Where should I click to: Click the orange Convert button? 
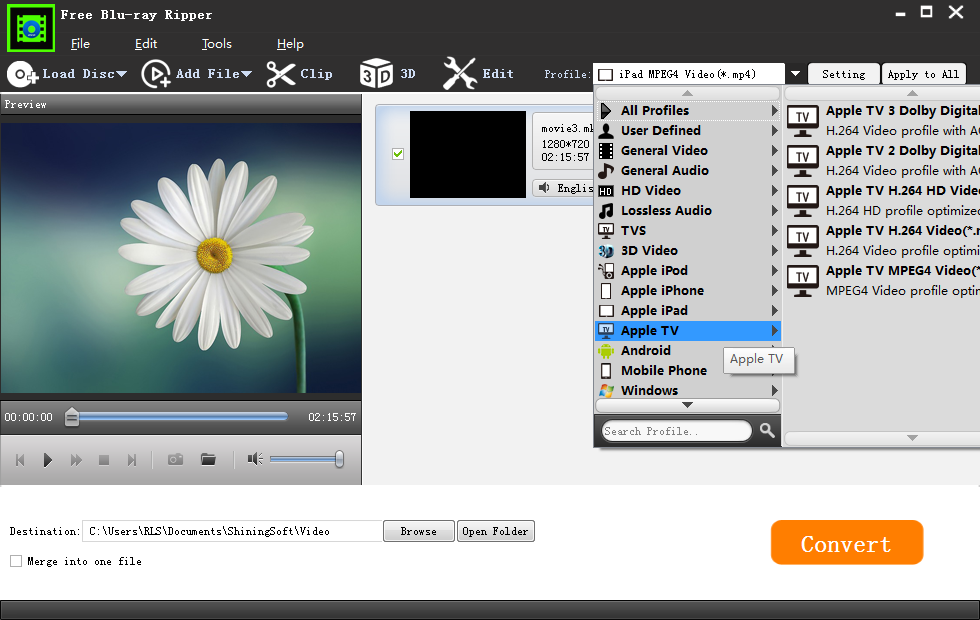pyautogui.click(x=846, y=543)
